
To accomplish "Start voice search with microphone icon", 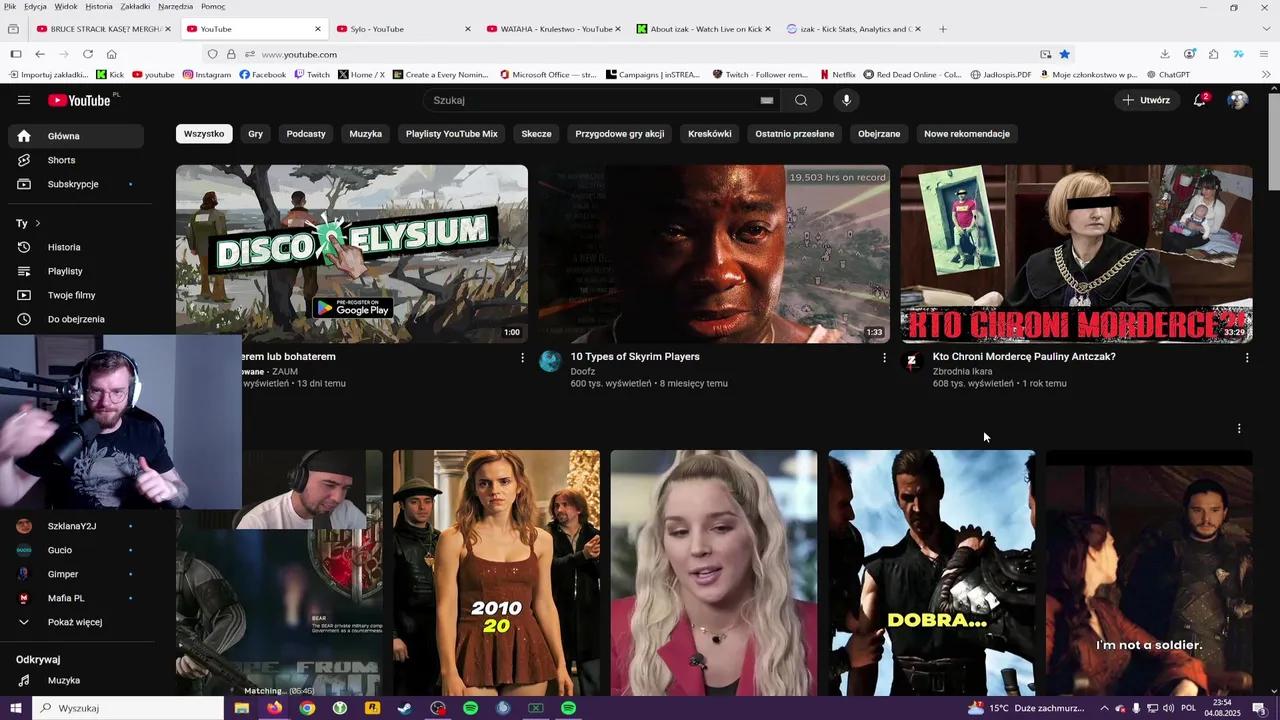I will (846, 100).
